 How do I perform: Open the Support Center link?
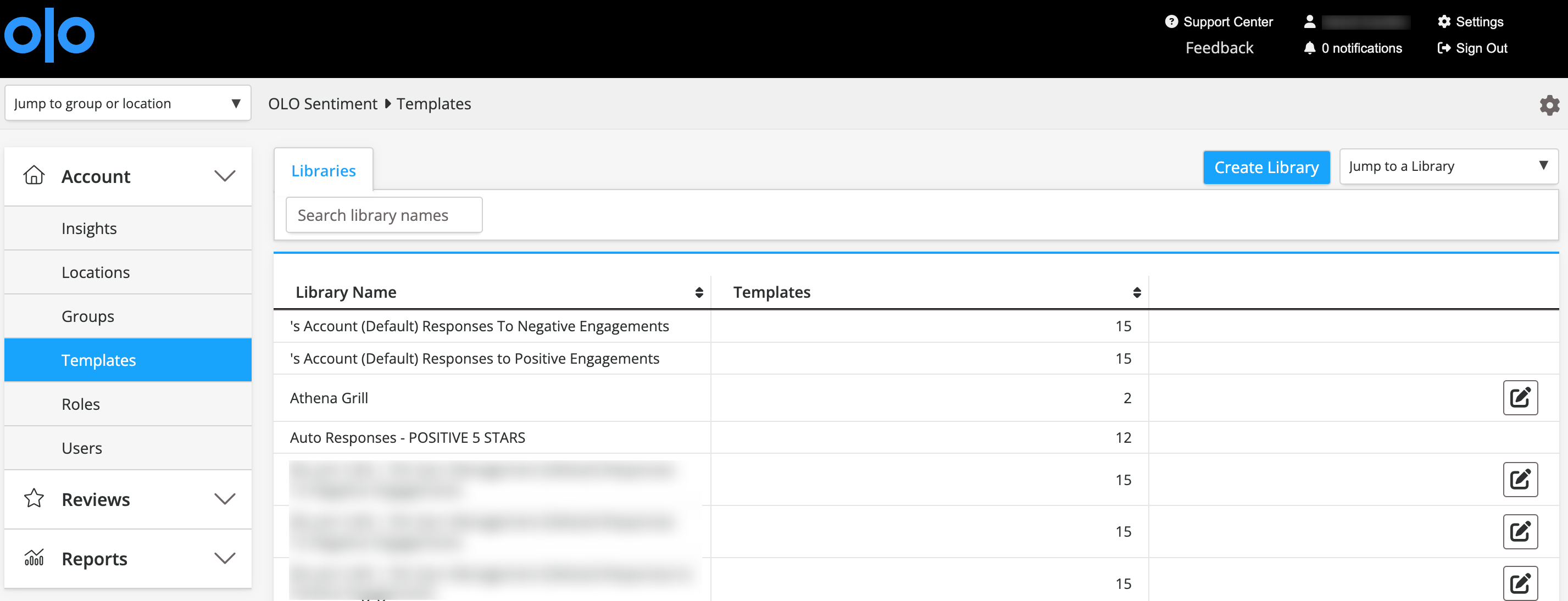click(1228, 22)
